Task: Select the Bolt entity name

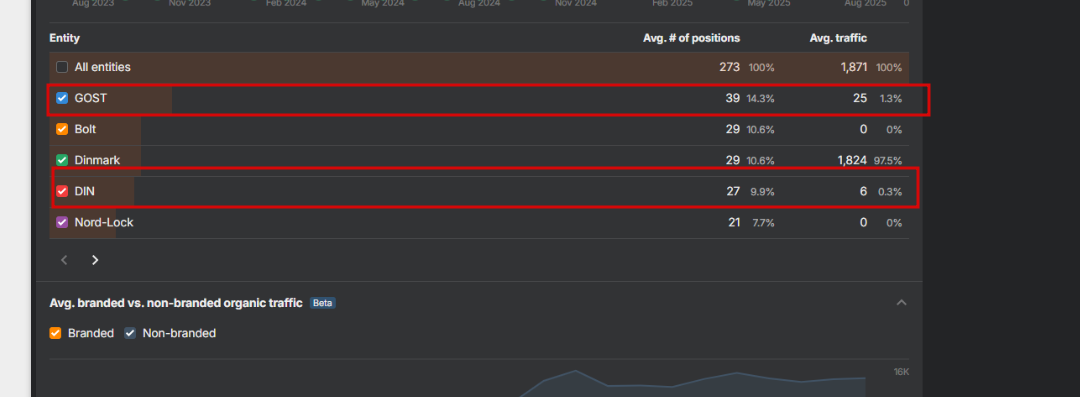Action: (x=85, y=130)
